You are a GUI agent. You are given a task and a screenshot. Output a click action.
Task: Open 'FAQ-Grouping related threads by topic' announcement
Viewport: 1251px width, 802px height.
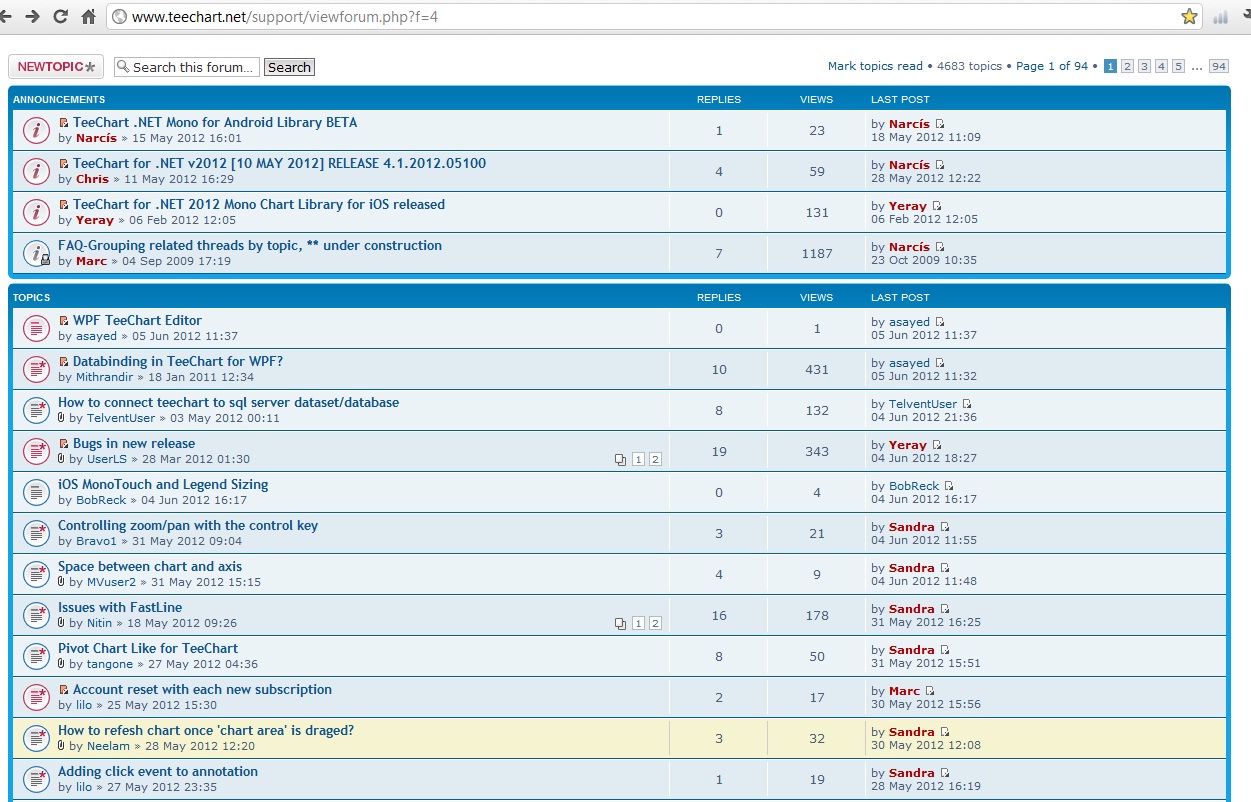click(250, 245)
